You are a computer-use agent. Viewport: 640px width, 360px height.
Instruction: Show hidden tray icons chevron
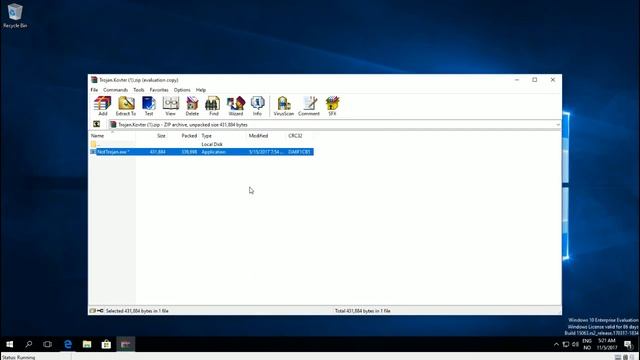tap(556, 344)
